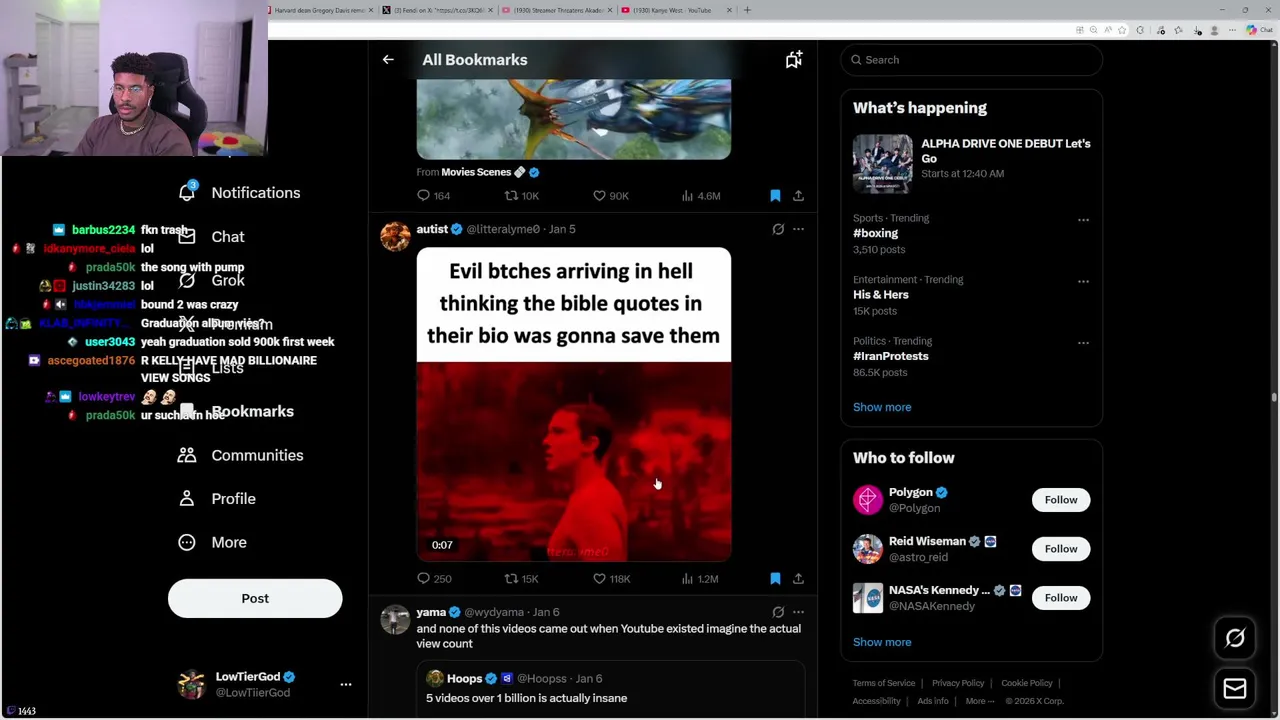
Task: Open Terms of Service link
Action: coord(884,683)
